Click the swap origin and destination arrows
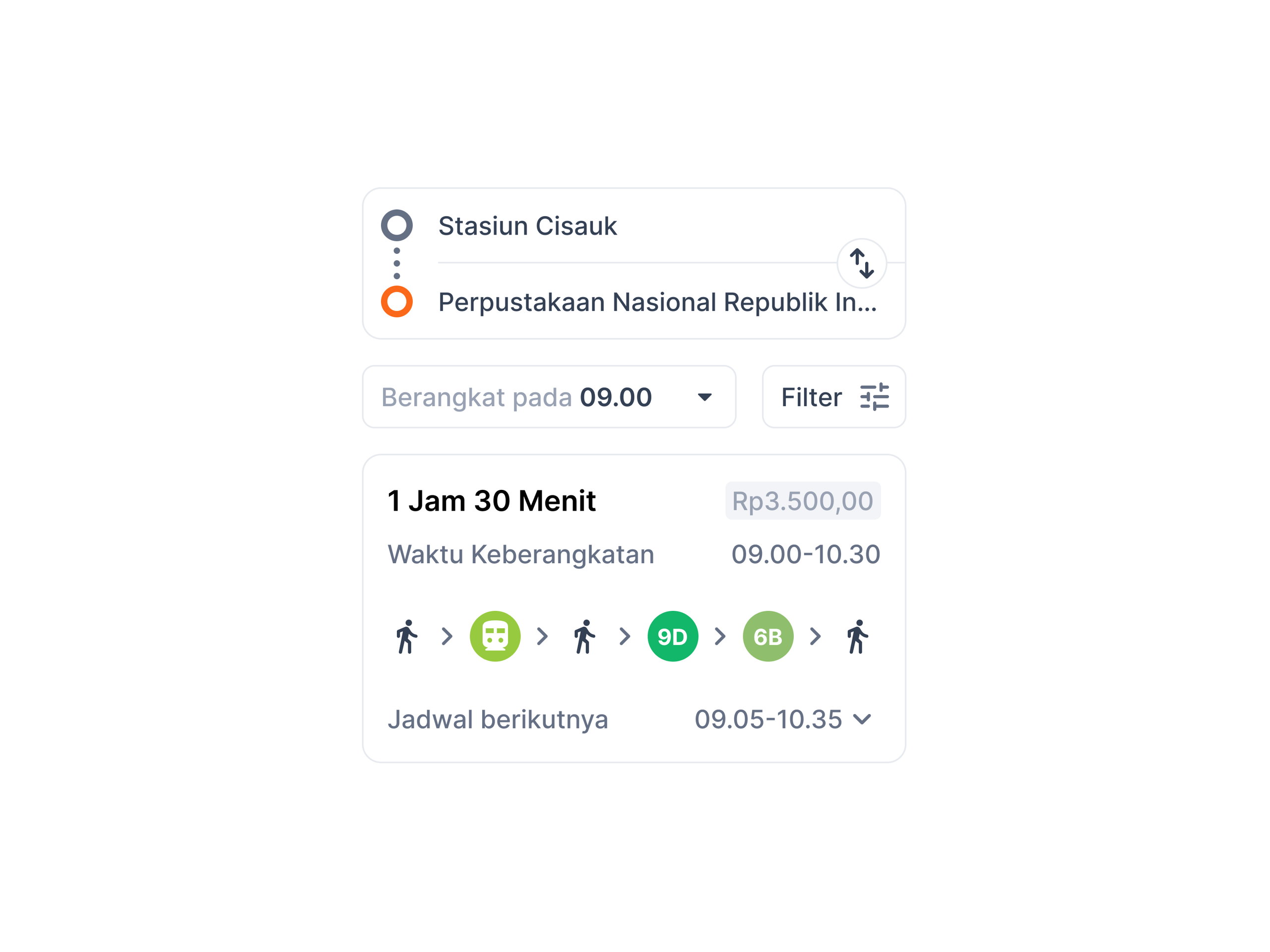The width and height of the screenshot is (1270, 952). click(861, 263)
